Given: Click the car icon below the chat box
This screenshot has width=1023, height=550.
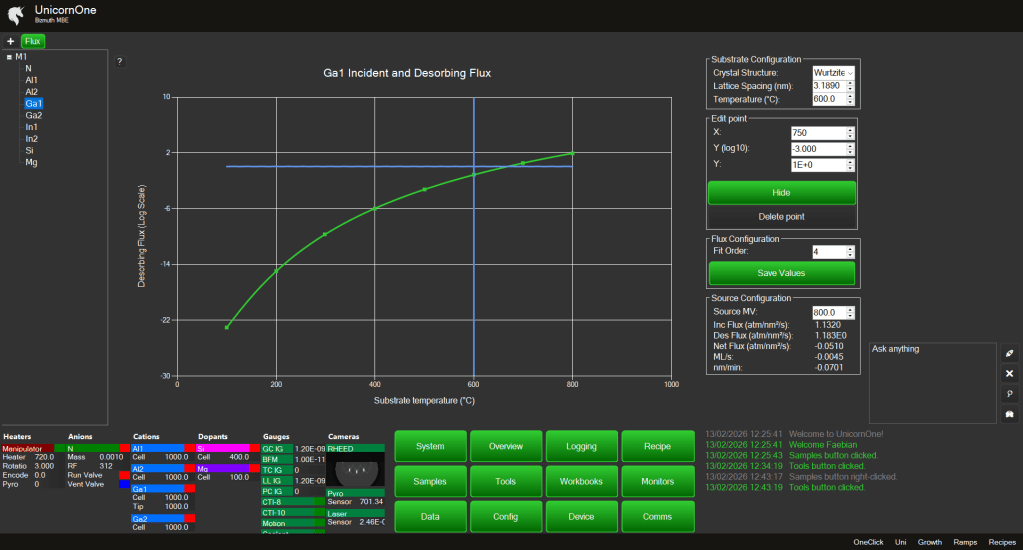Looking at the screenshot, I should (1009, 413).
